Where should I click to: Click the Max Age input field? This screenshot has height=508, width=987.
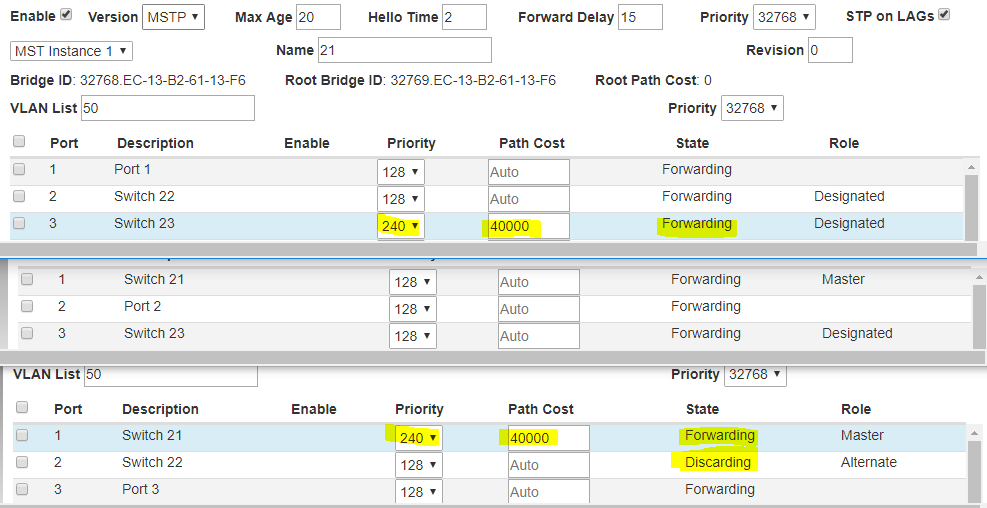(x=318, y=17)
